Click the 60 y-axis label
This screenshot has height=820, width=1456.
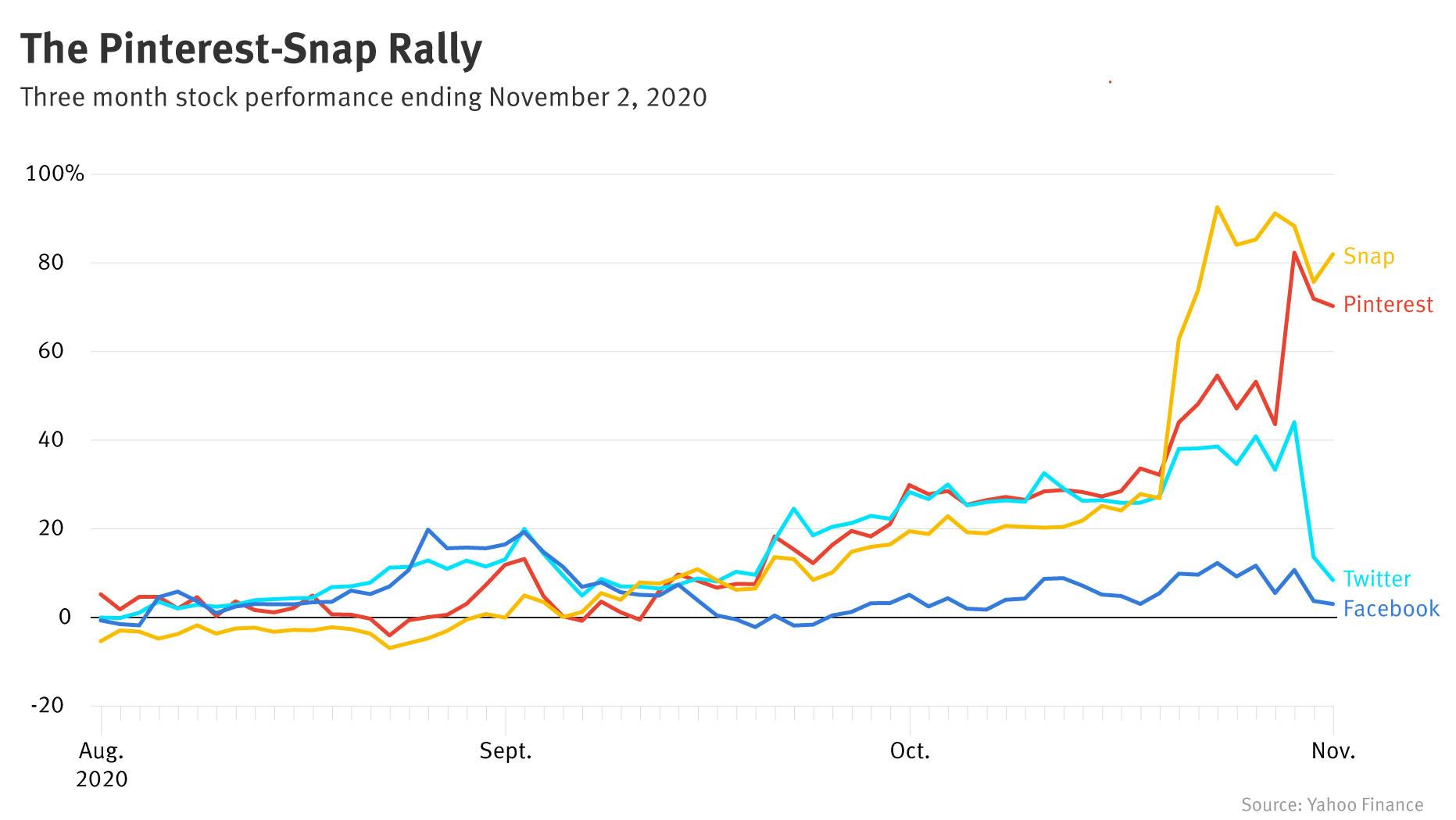[x=50, y=351]
